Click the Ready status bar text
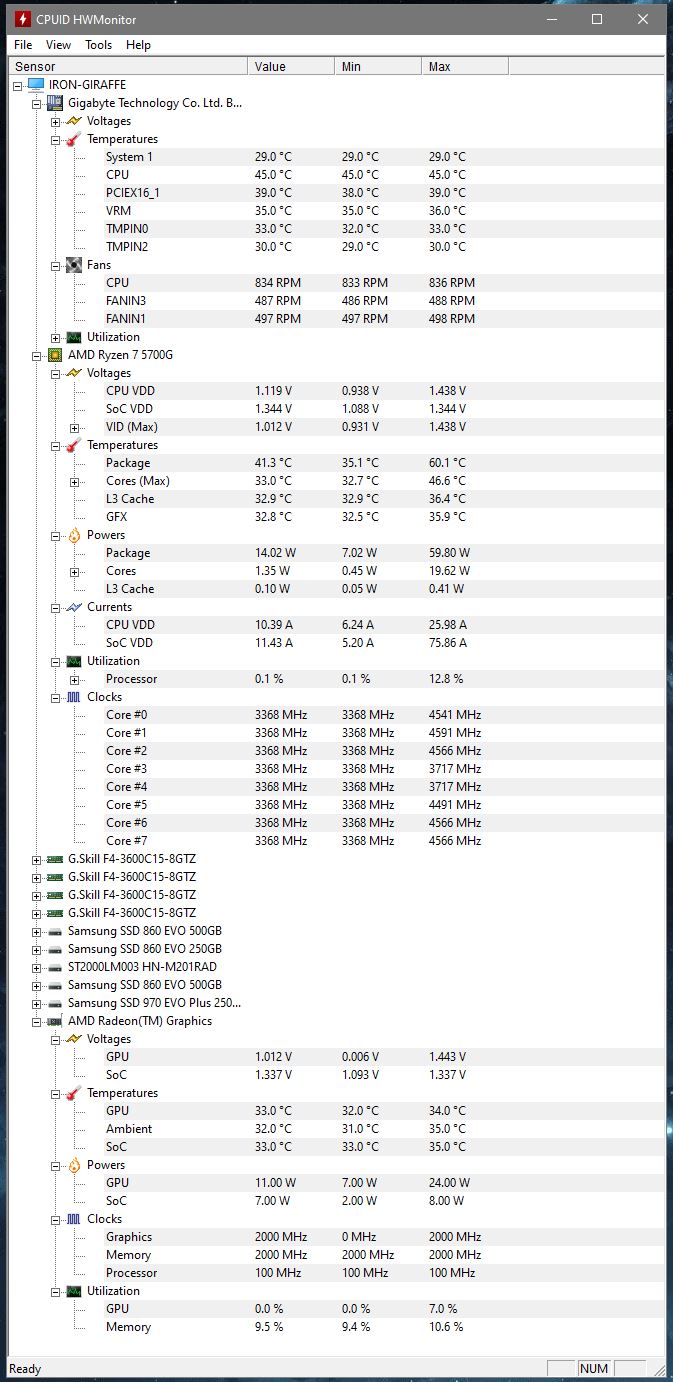673x1382 pixels. point(25,1369)
